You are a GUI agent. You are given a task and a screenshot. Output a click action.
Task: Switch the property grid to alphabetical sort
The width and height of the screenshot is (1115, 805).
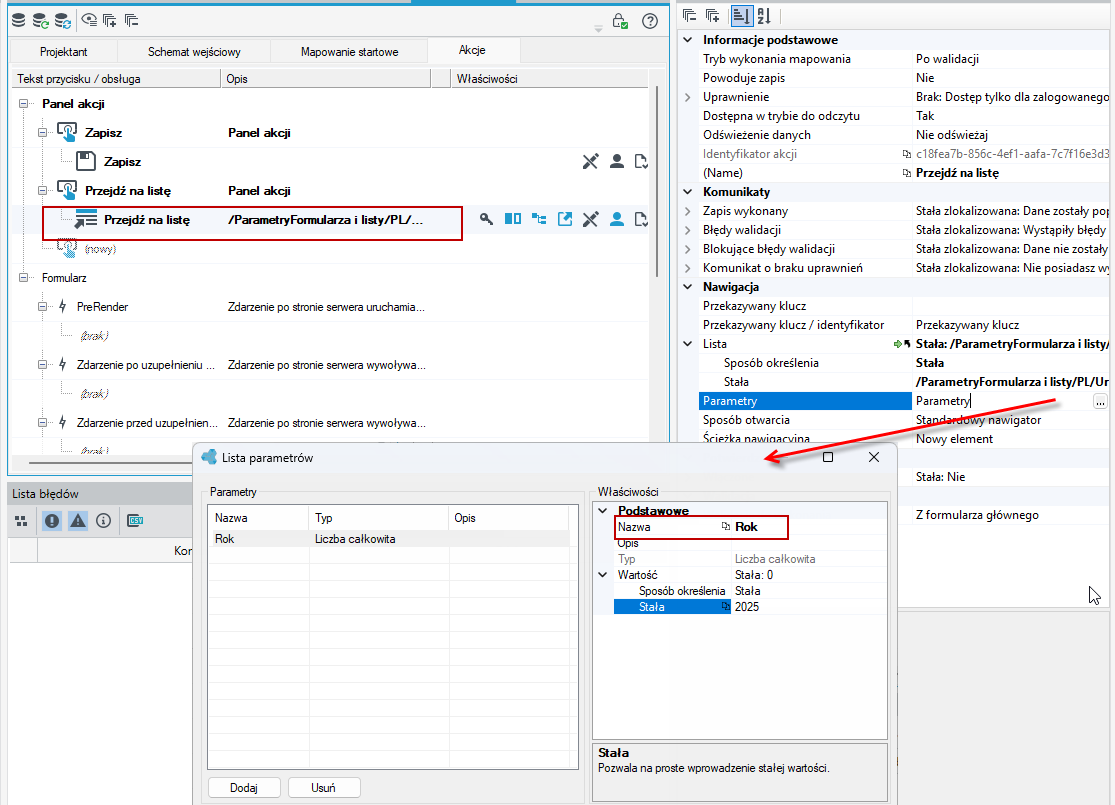764,16
